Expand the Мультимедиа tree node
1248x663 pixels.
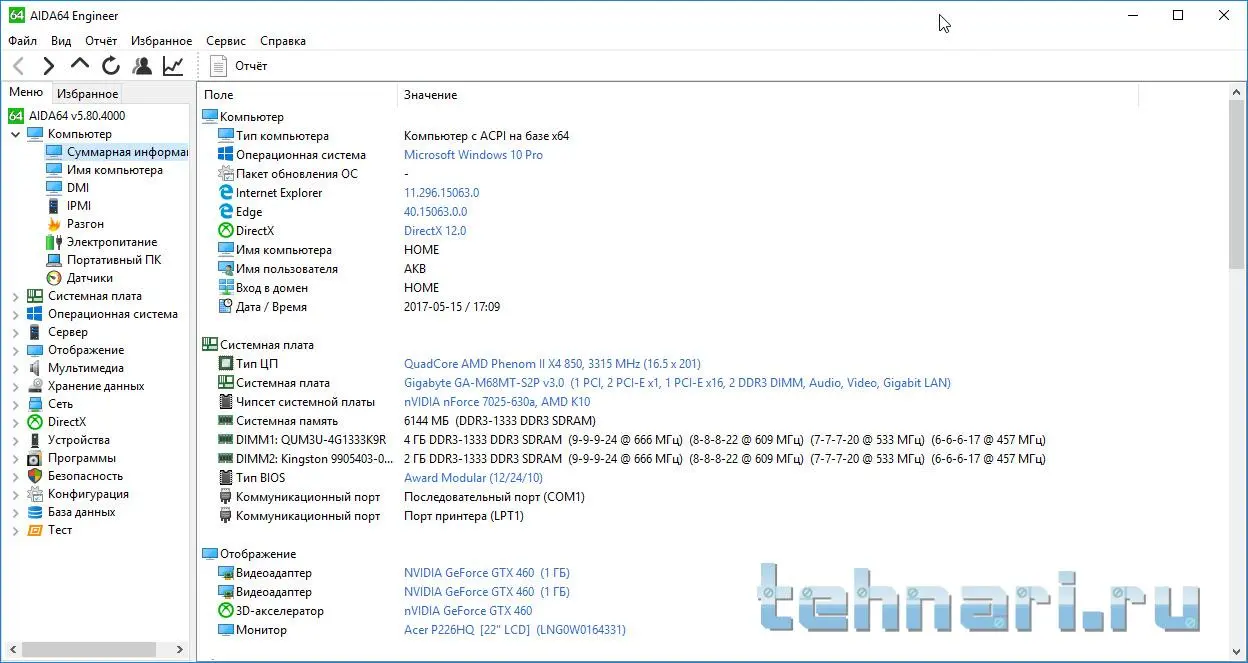(16, 368)
